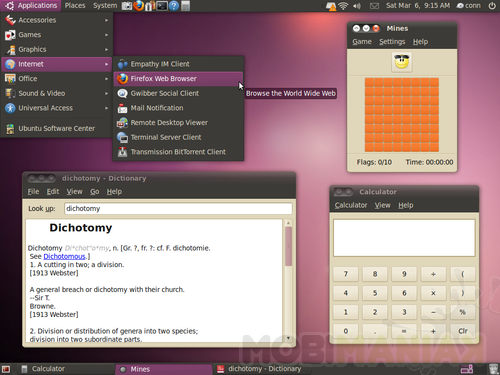
Task: Click the calculator multiply button
Action: (433, 293)
